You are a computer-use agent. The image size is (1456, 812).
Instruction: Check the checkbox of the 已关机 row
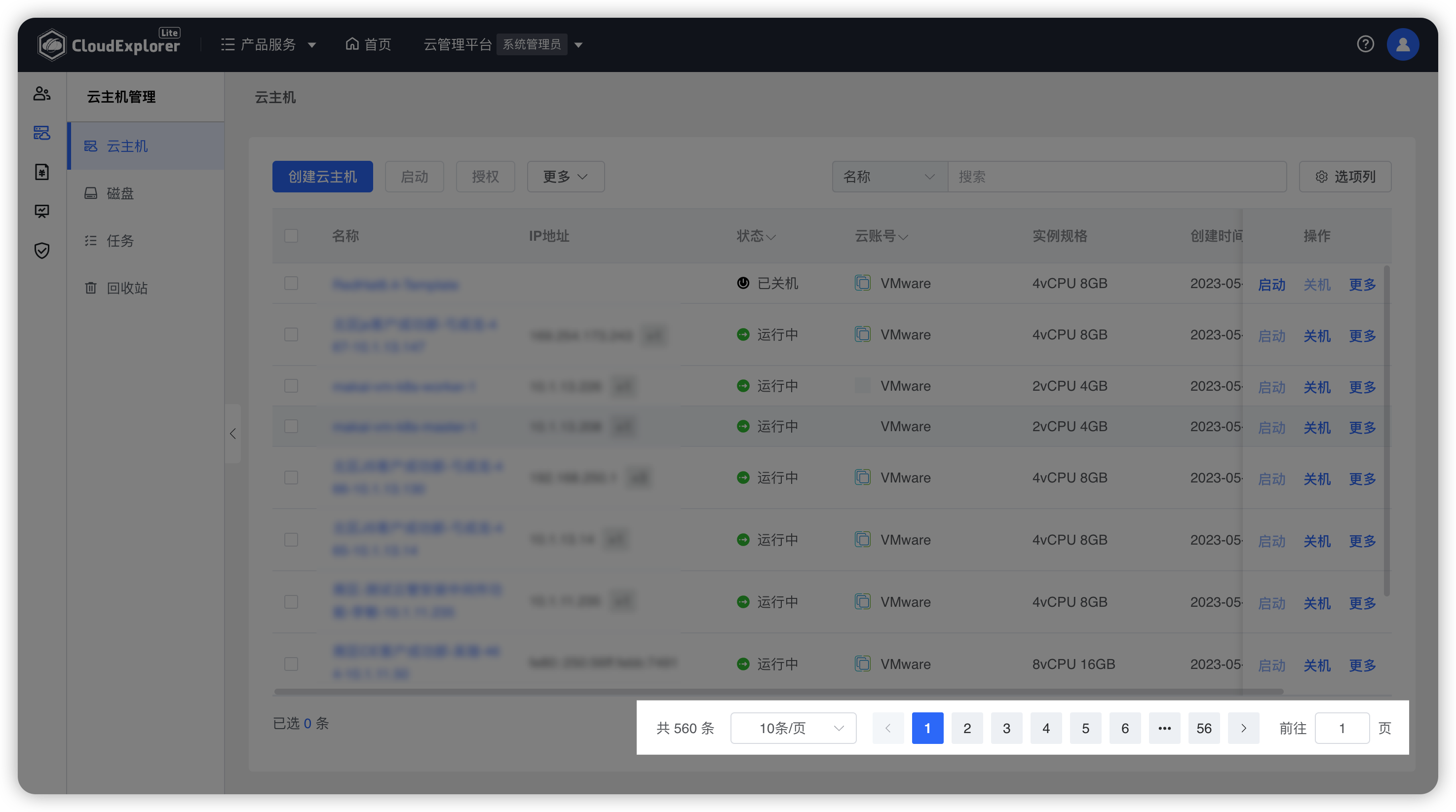coord(291,283)
